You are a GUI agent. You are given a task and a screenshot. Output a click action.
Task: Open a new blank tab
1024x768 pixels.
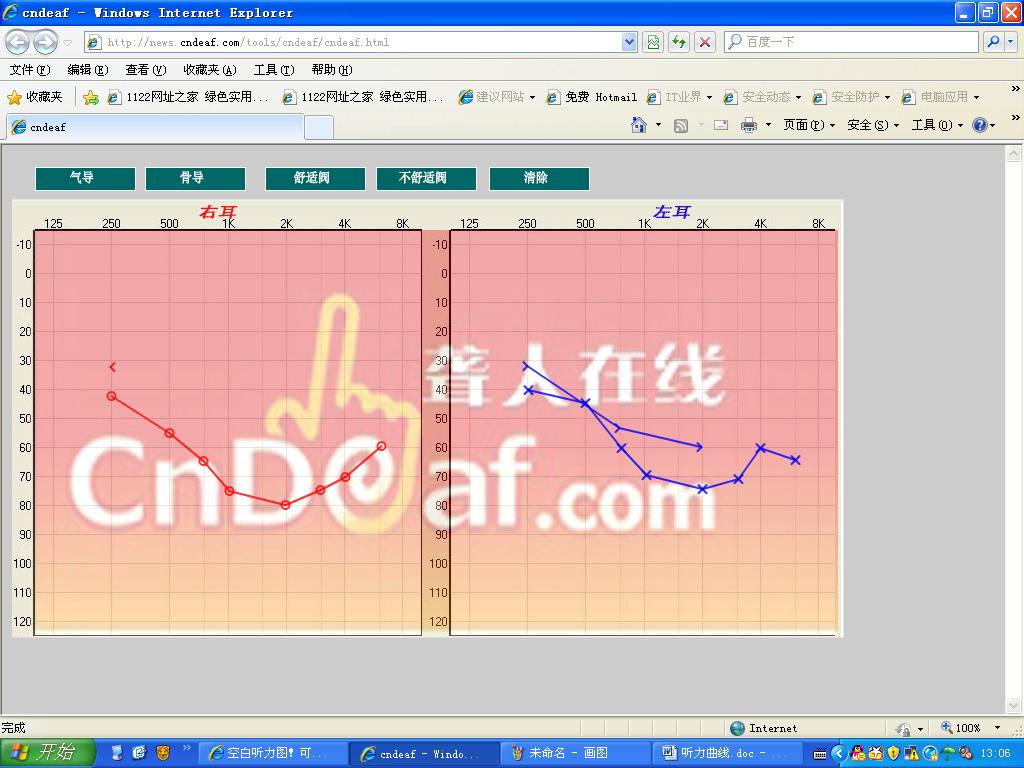pos(319,127)
